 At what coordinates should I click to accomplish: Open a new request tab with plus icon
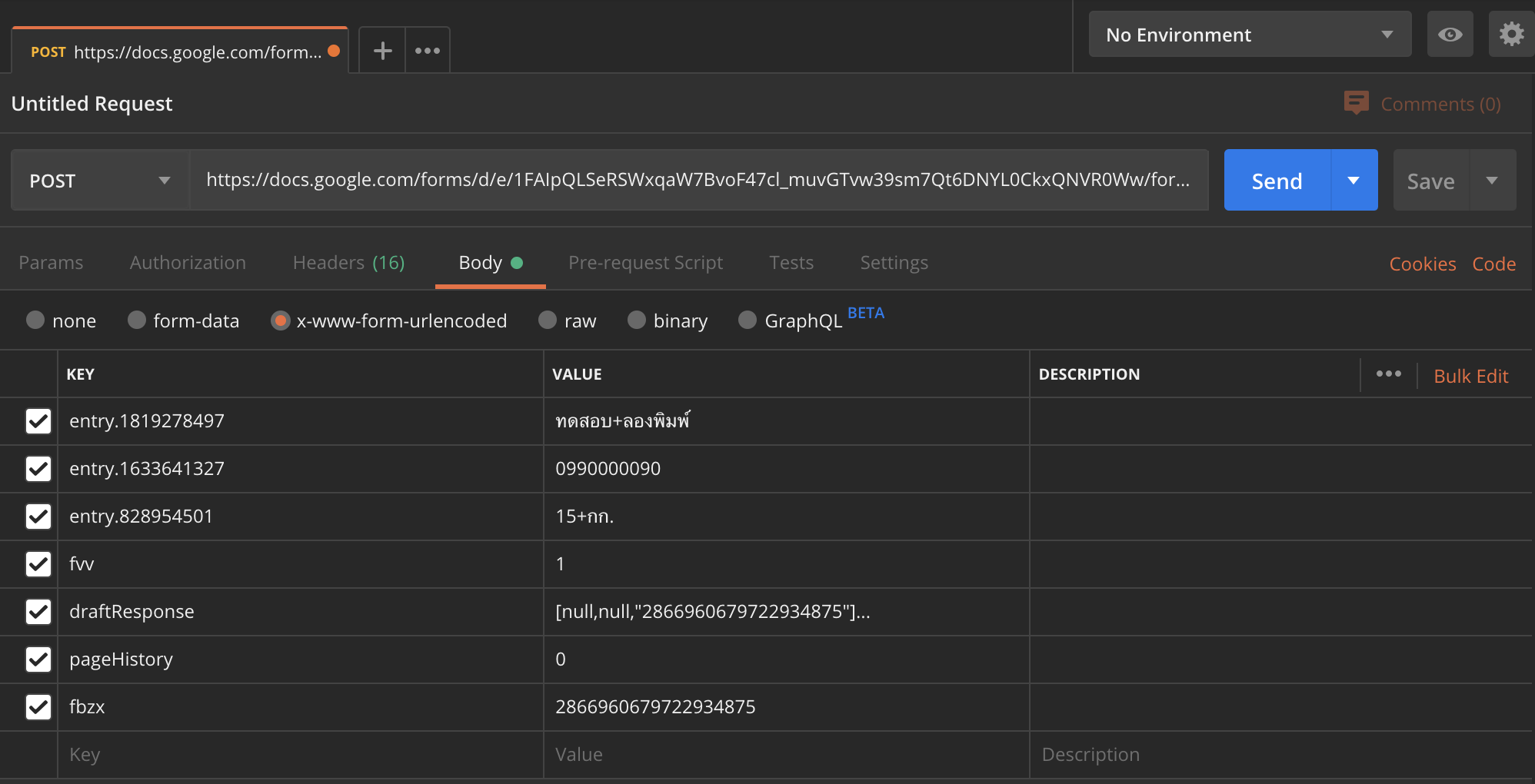(382, 51)
